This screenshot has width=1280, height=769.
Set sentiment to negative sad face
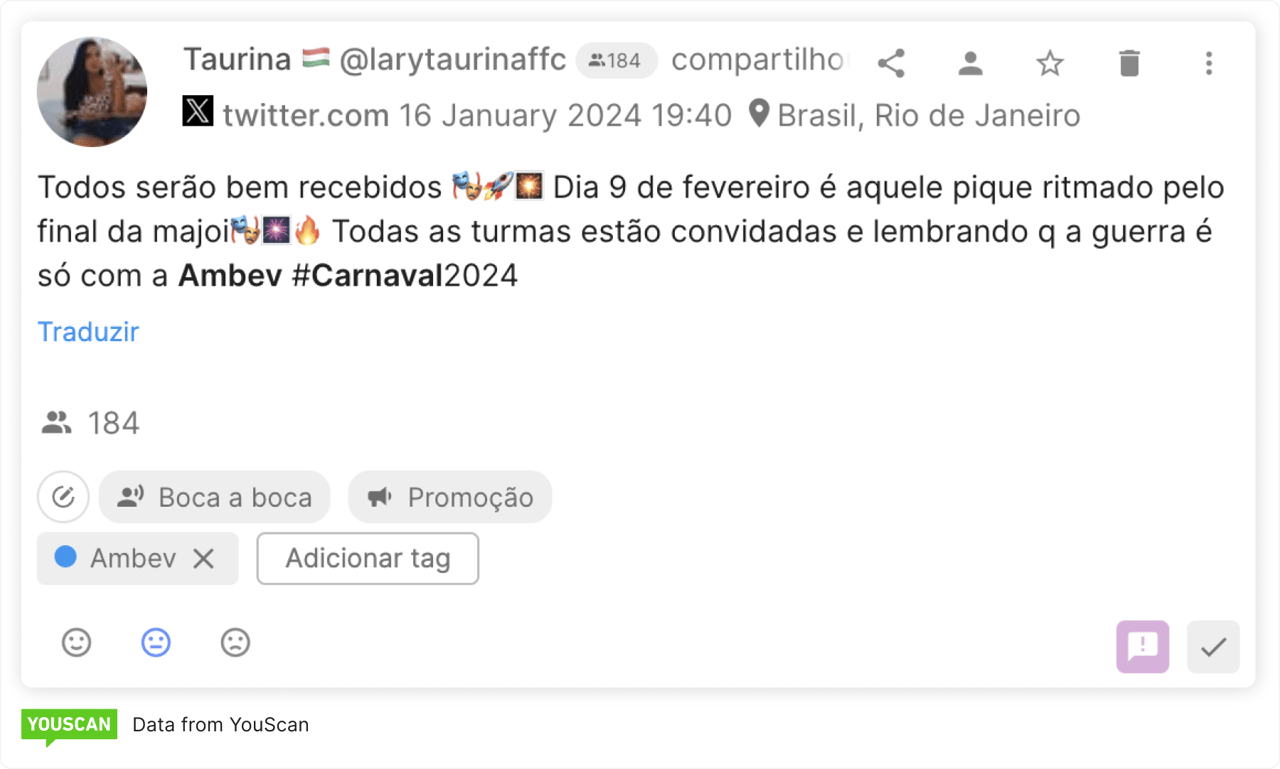(x=235, y=642)
